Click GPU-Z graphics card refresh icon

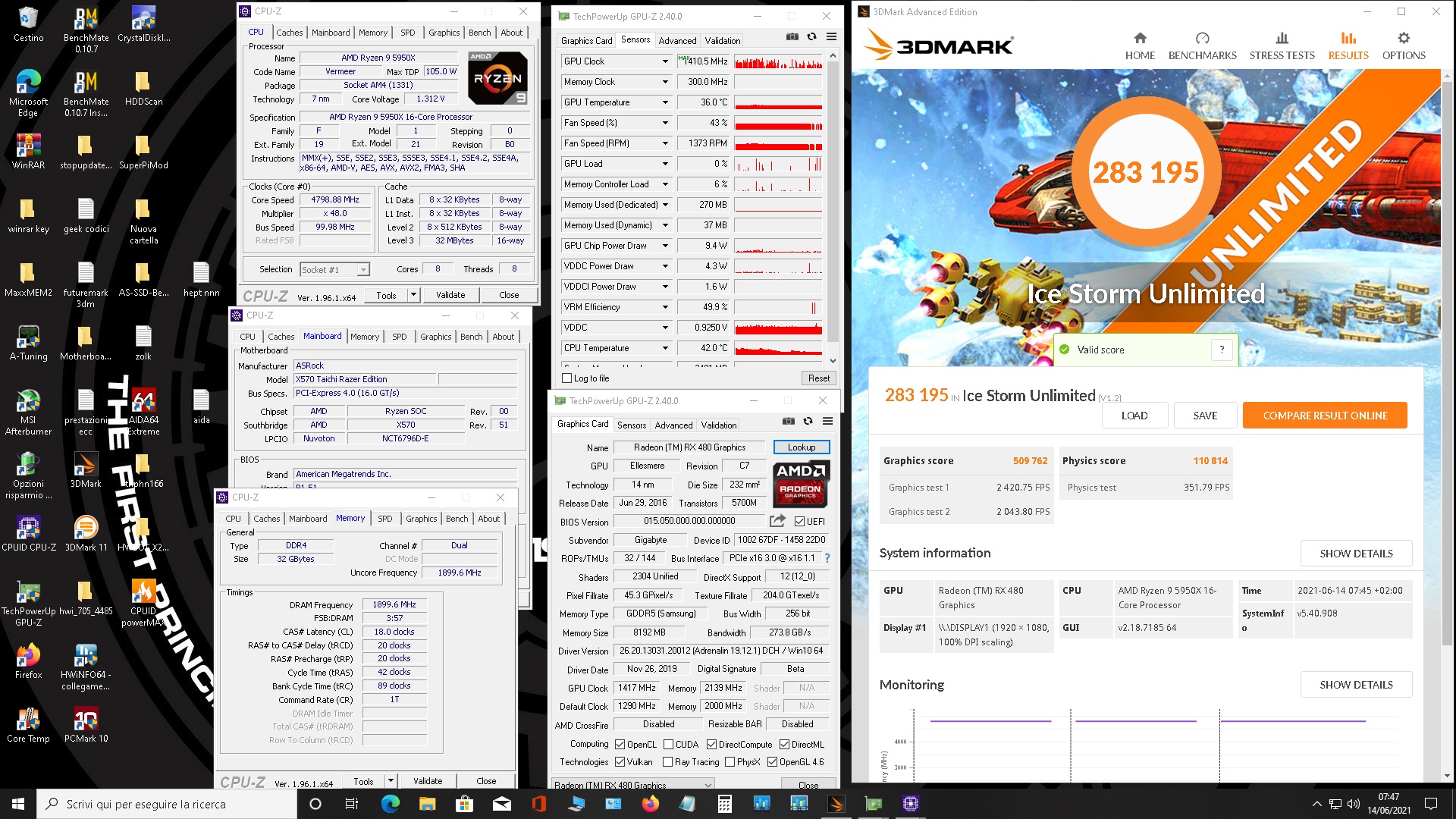(808, 421)
